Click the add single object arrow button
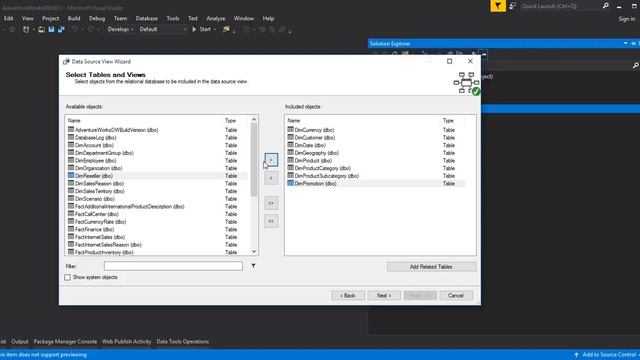Image resolution: width=640 pixels, height=360 pixels. click(271, 160)
